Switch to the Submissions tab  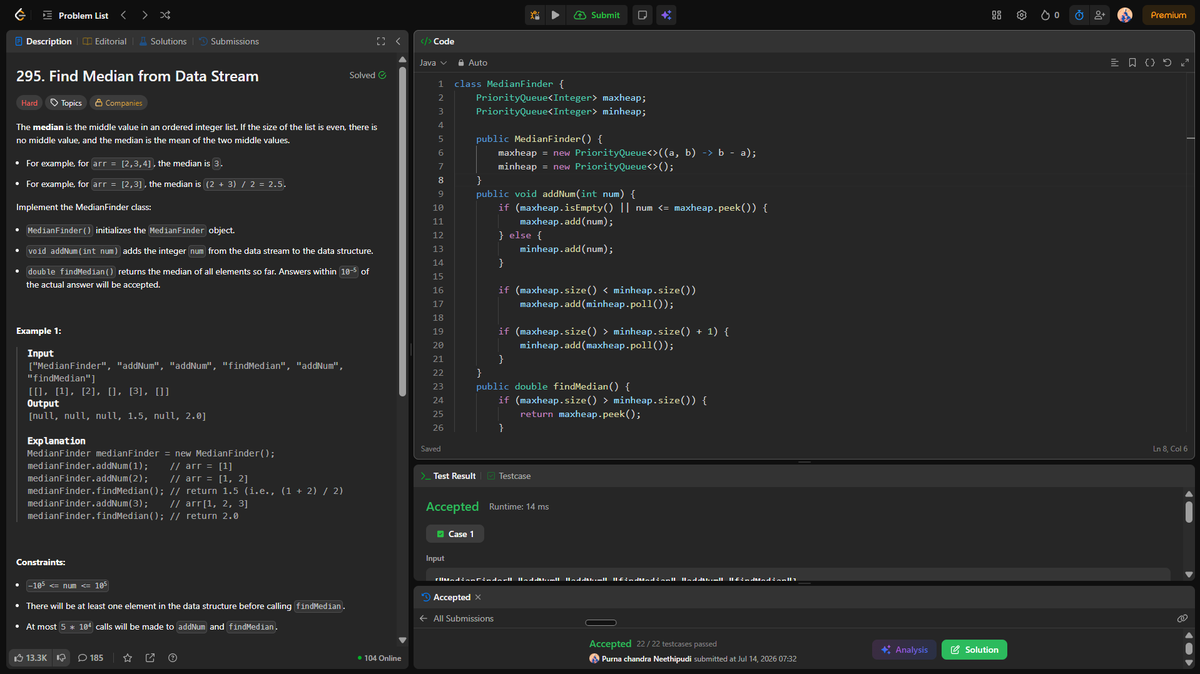(229, 41)
